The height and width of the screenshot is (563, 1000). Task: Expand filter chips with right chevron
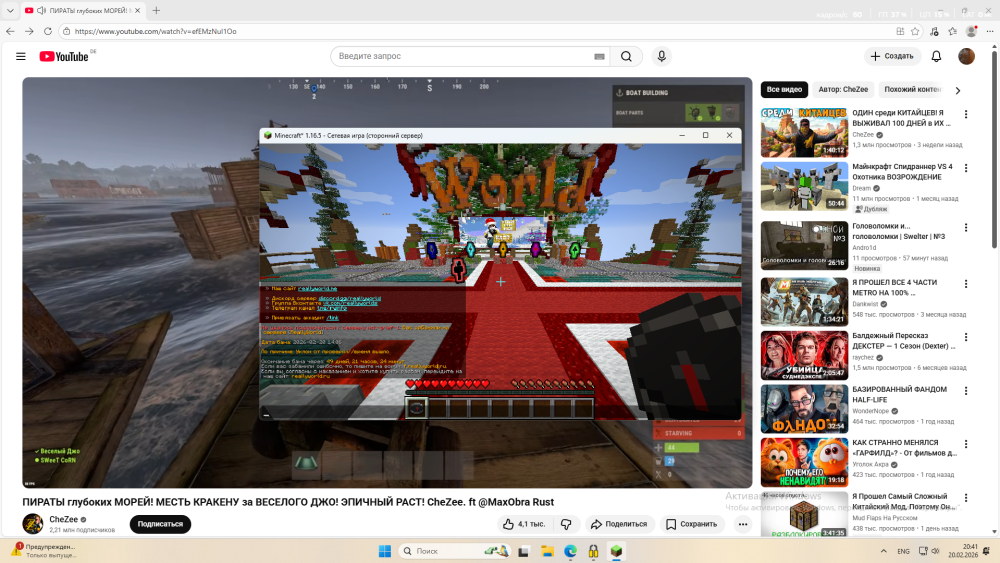[957, 90]
